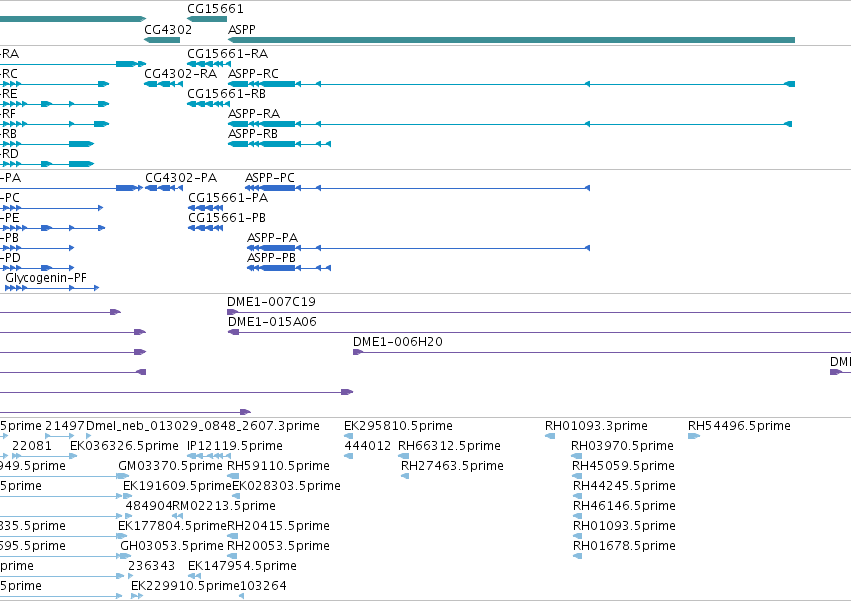Select the ASPP-PC protein label
Image resolution: width=851 pixels, height=601 pixels.
[270, 178]
